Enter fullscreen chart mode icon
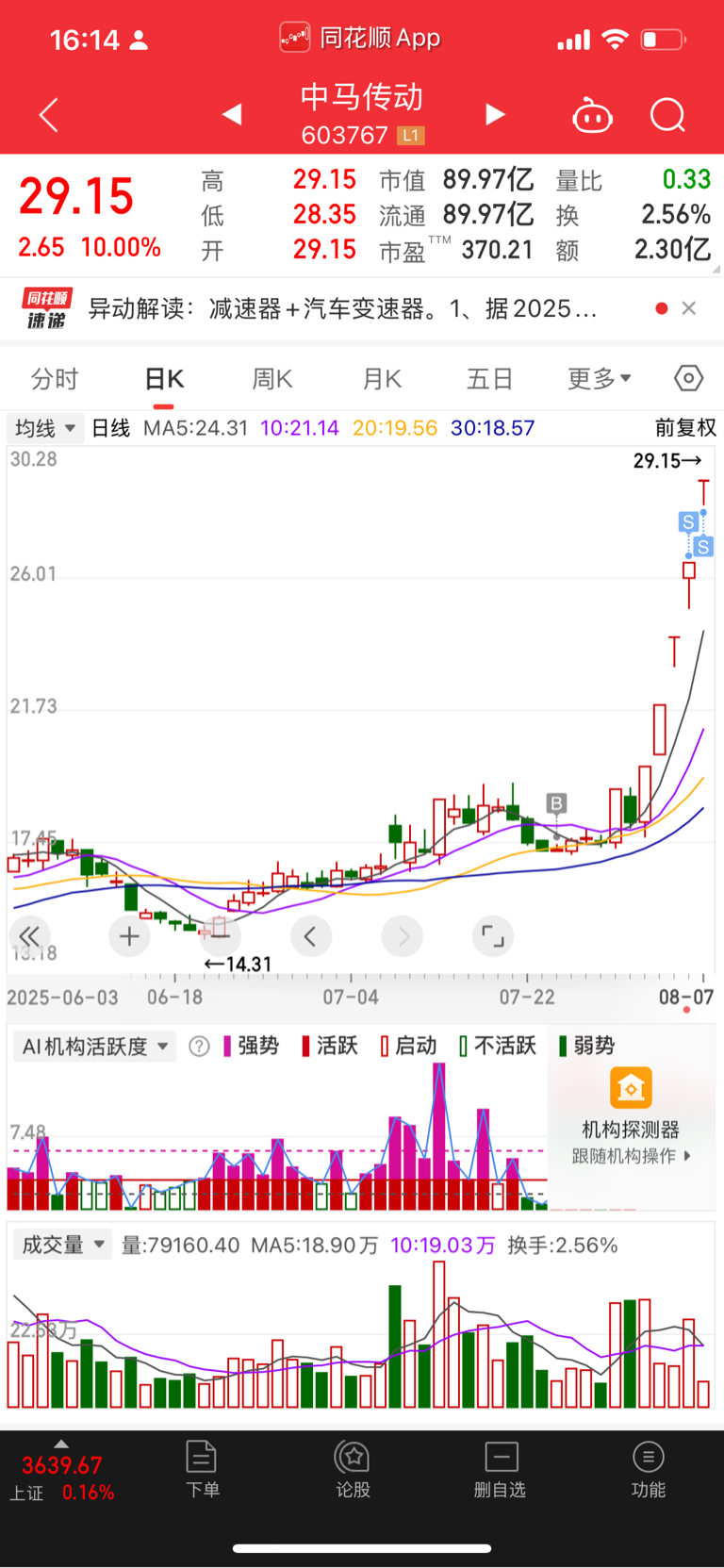 pos(493,936)
